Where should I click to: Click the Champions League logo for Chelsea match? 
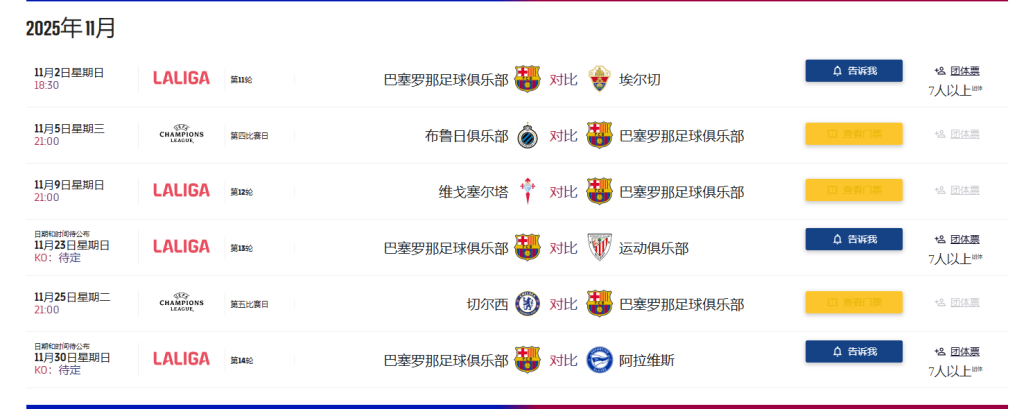coord(181,303)
